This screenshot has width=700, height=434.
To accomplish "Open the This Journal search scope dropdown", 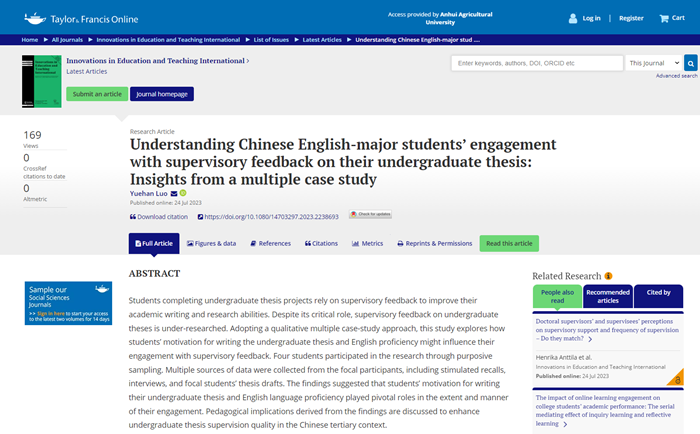I will (x=652, y=63).
